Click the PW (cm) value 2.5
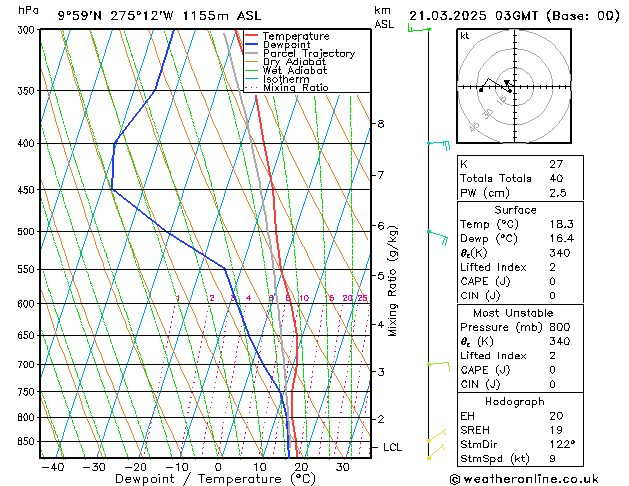629x486 pixels. (x=558, y=192)
